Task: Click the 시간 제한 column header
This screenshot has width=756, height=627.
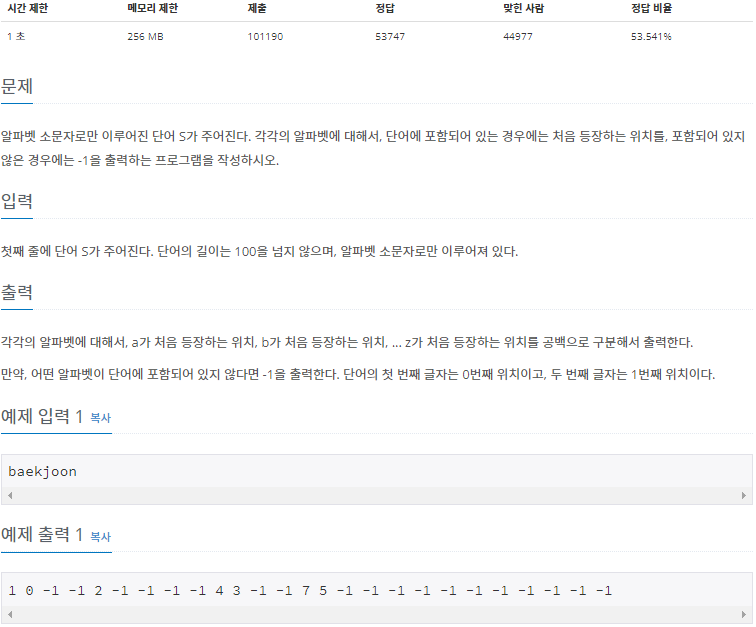Action: point(27,8)
